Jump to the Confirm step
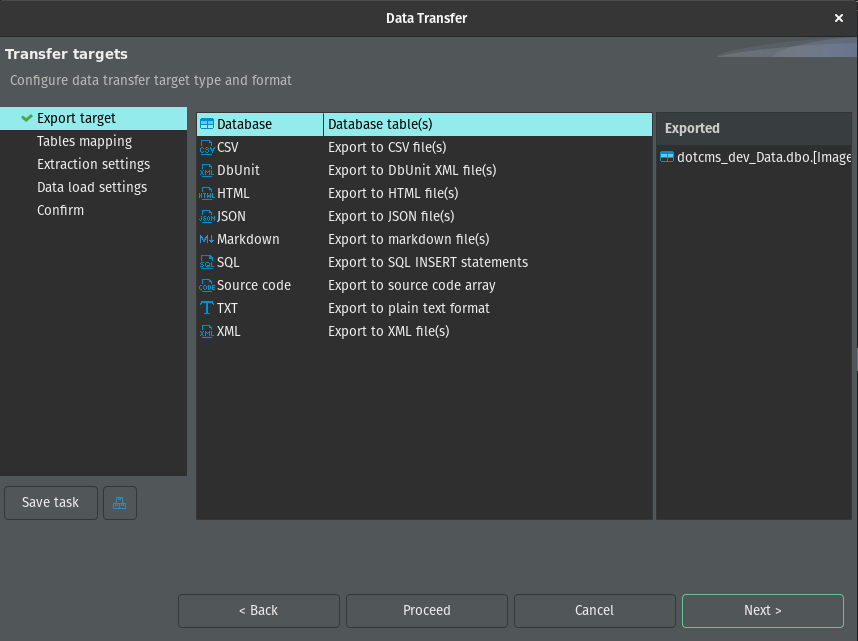The height and width of the screenshot is (641, 858). [x=60, y=210]
